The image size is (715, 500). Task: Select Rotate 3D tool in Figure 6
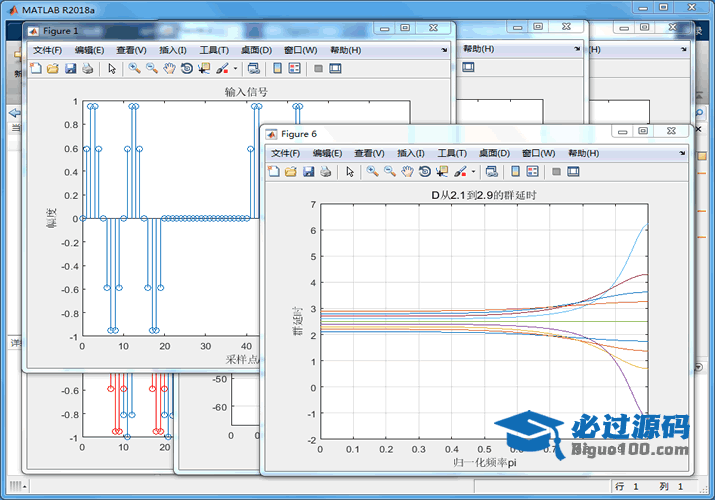[425, 172]
